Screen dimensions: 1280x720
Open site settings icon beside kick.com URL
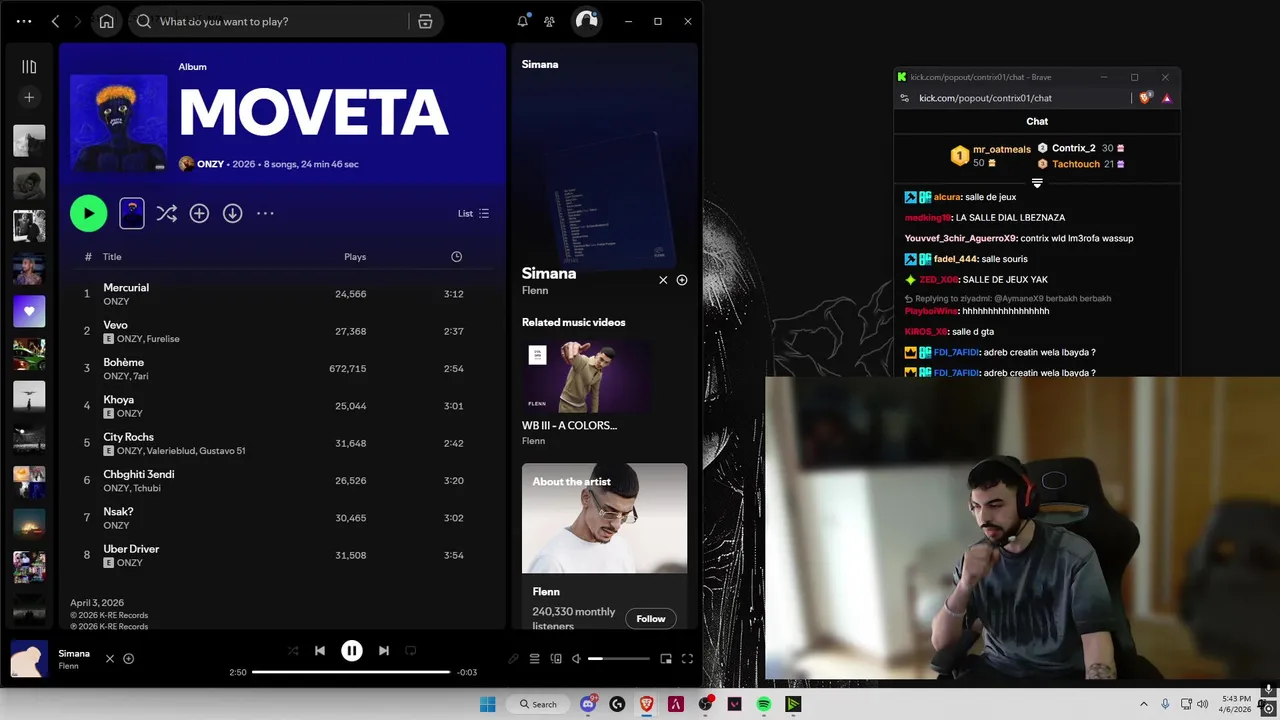tap(904, 98)
